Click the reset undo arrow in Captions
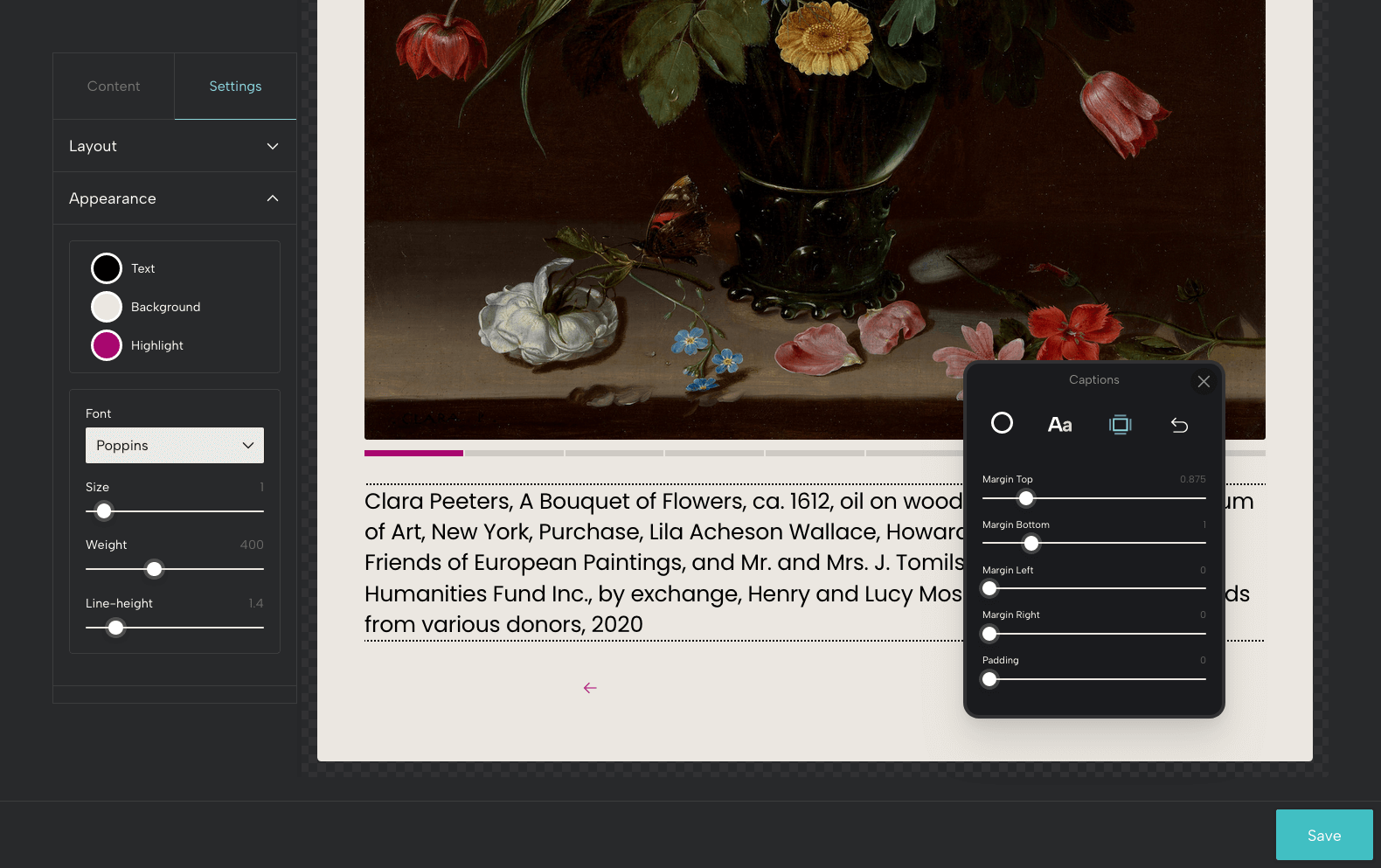Screen dimensions: 1381x868 click(x=1179, y=425)
